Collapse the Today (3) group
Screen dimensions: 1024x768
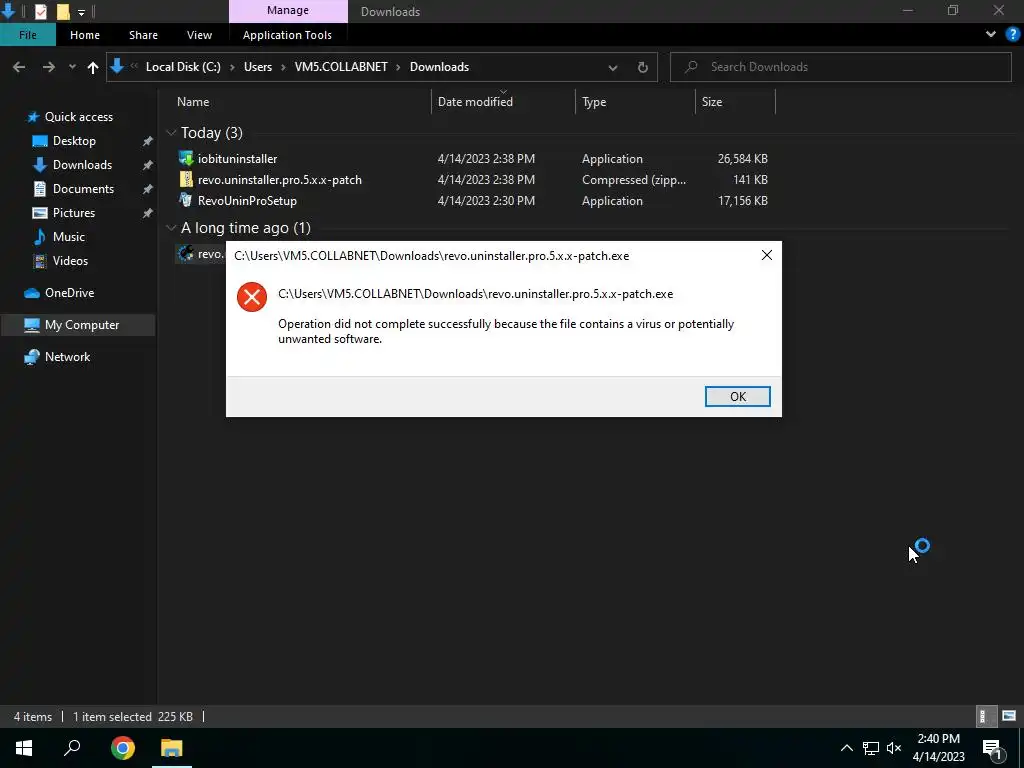(x=171, y=133)
